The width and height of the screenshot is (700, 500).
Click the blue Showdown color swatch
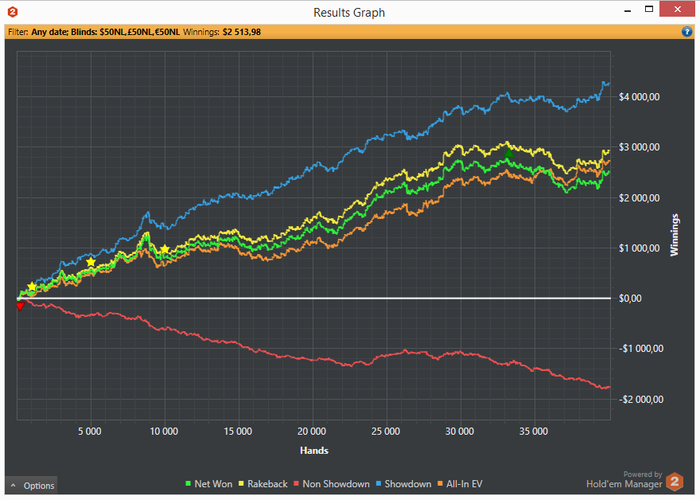[379, 484]
